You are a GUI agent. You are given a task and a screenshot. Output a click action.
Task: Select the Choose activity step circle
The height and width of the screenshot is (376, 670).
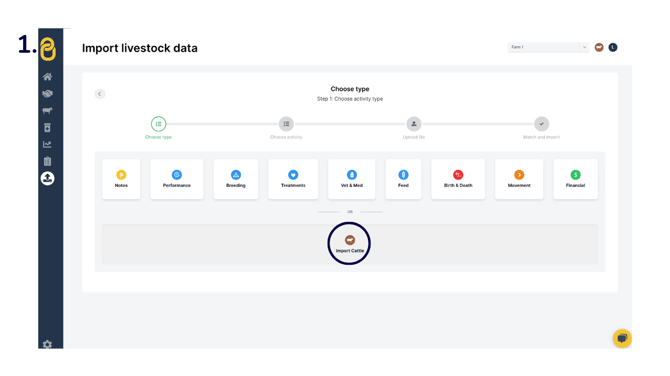coord(286,124)
